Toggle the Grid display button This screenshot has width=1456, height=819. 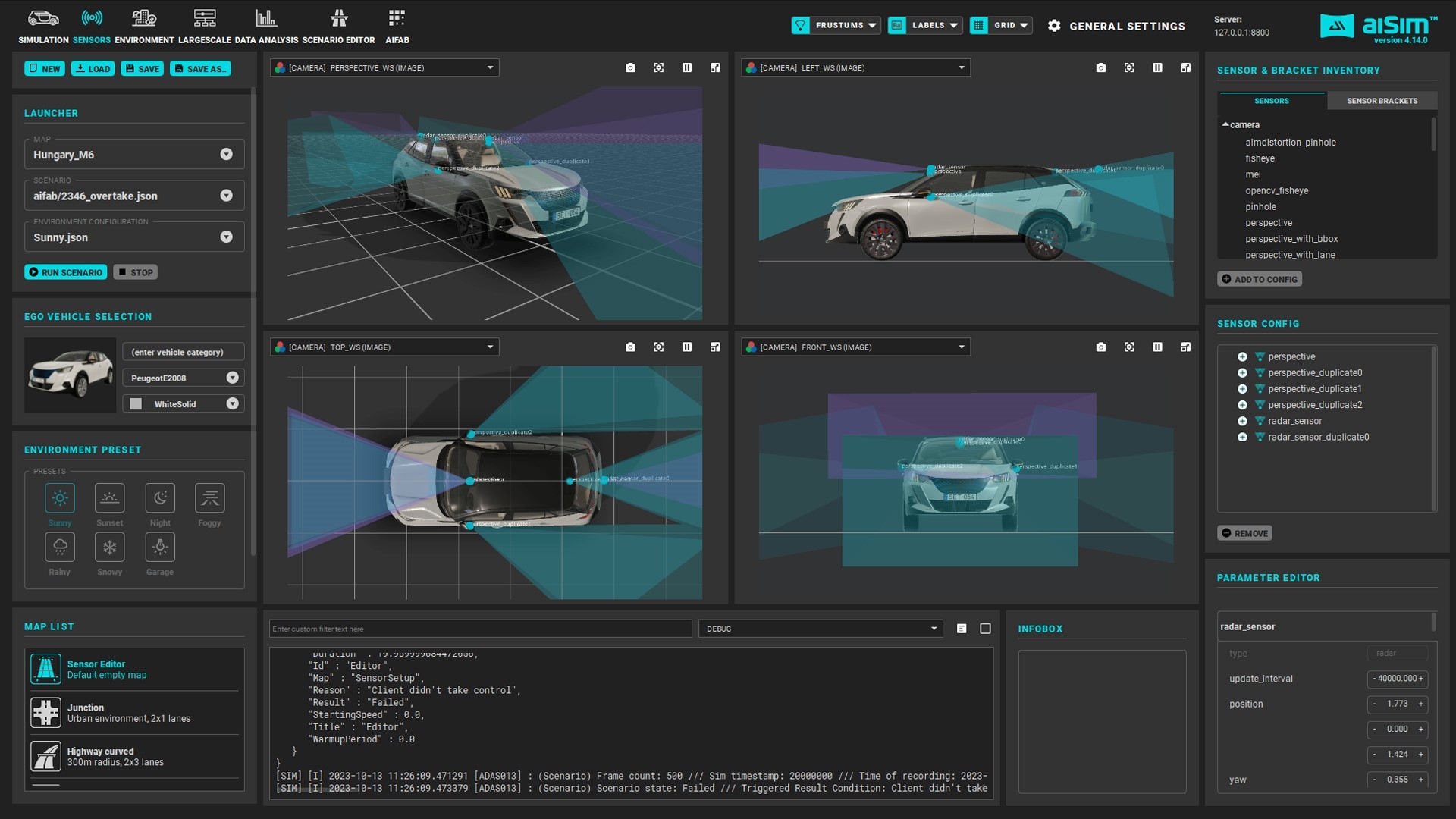[979, 26]
